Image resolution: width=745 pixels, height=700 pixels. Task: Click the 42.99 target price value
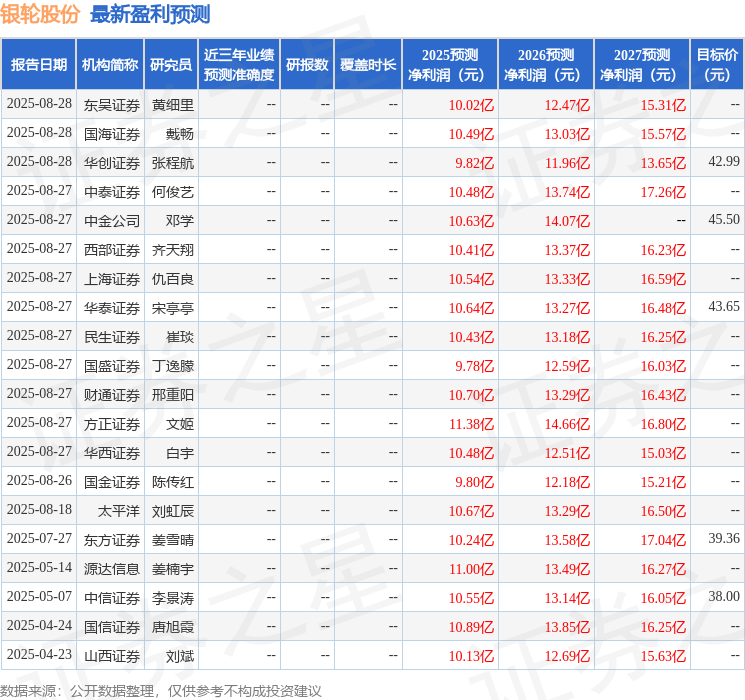[x=724, y=162]
